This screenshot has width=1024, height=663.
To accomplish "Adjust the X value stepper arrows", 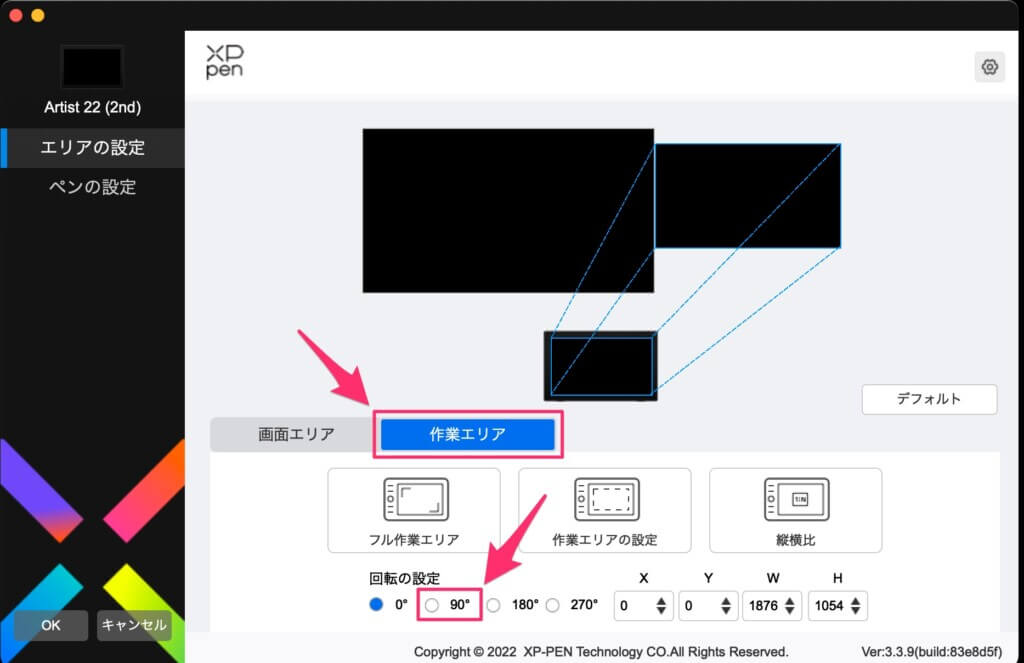I will coord(661,606).
